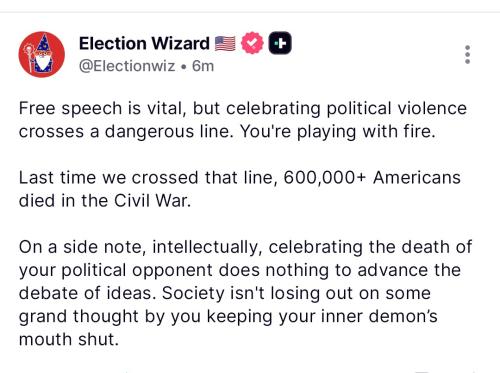
Task: Open the Election Wizard display name link
Action: (x=144, y=43)
